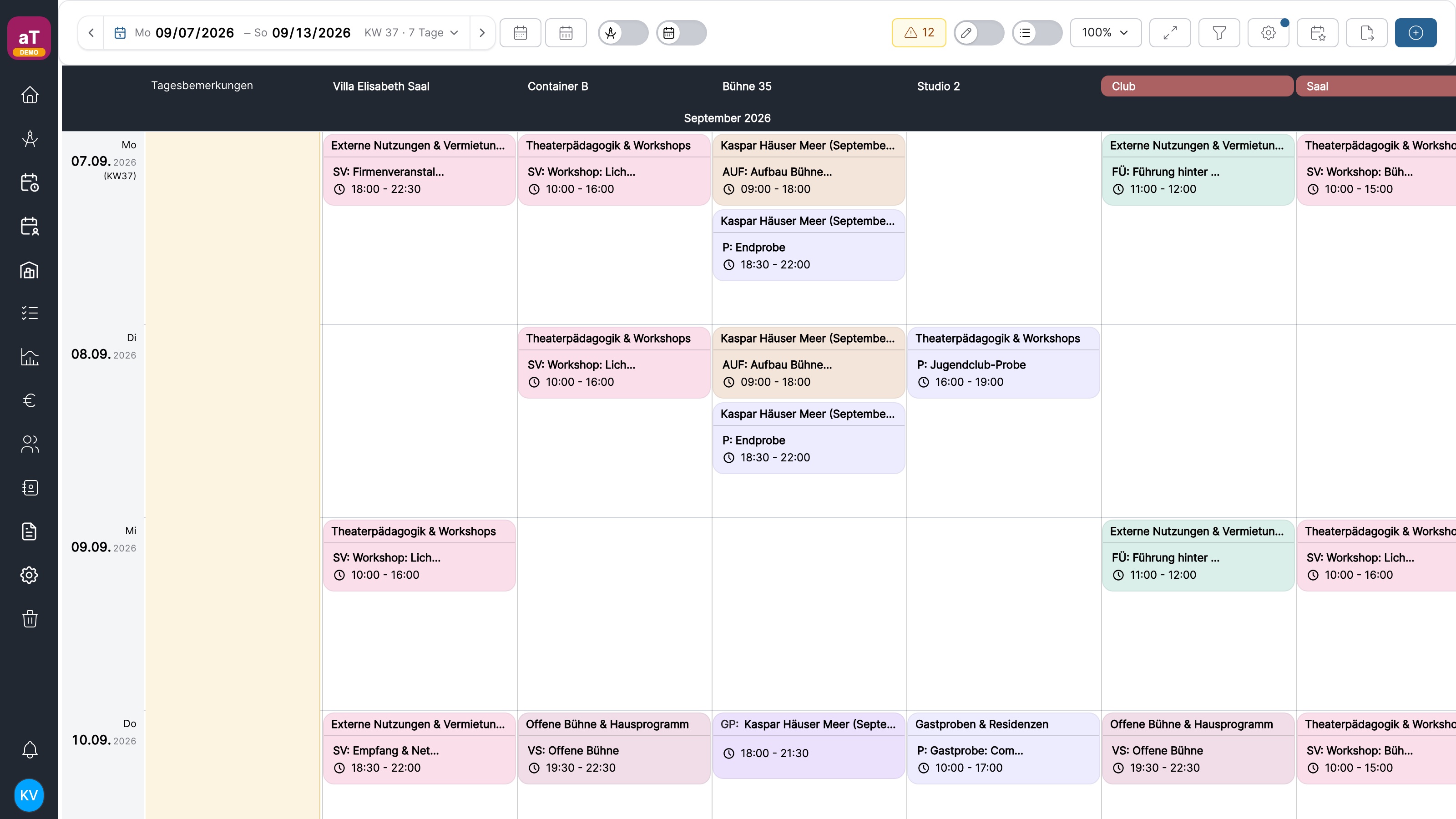Open the compass planning icon in the sidebar
The width and height of the screenshot is (1456, 819).
pos(30,138)
